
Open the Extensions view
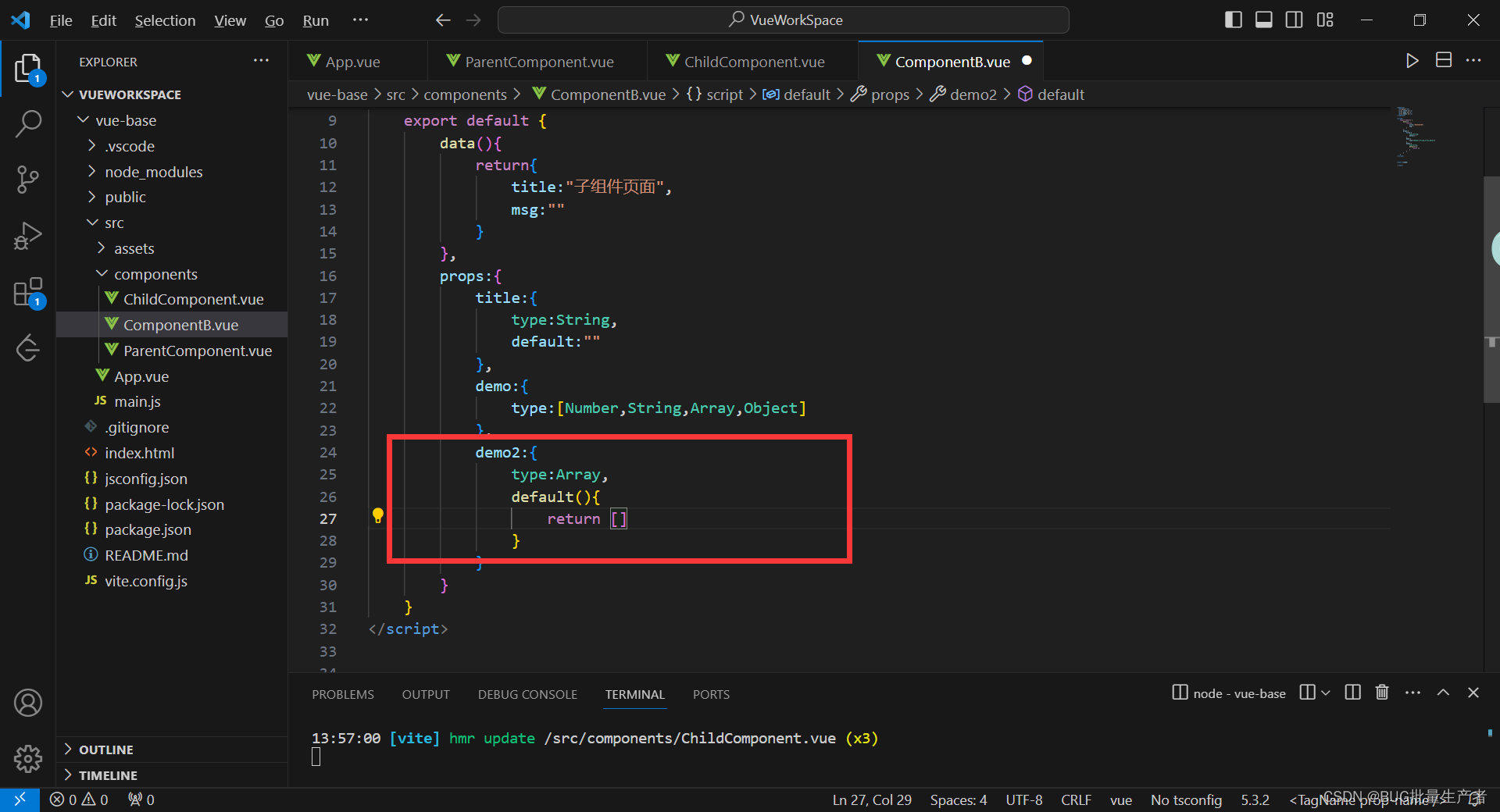[x=28, y=293]
